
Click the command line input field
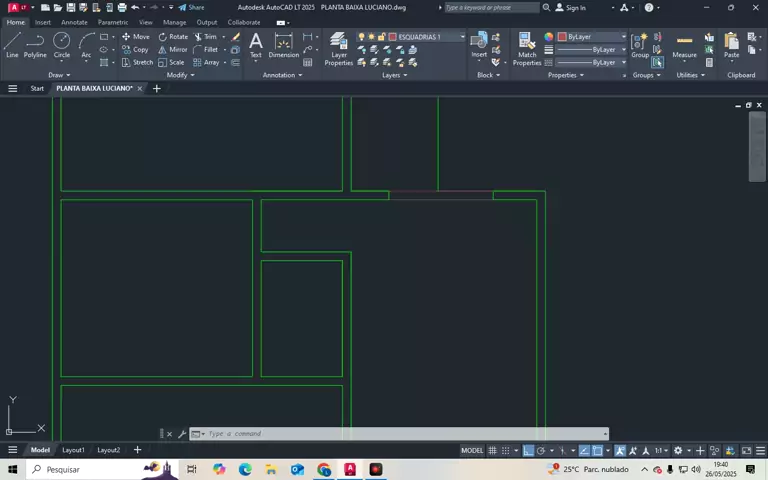click(x=400, y=434)
